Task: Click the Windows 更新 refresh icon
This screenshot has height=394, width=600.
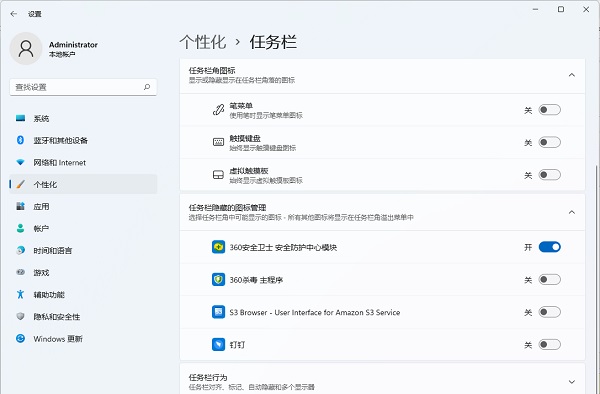Action: (x=21, y=339)
